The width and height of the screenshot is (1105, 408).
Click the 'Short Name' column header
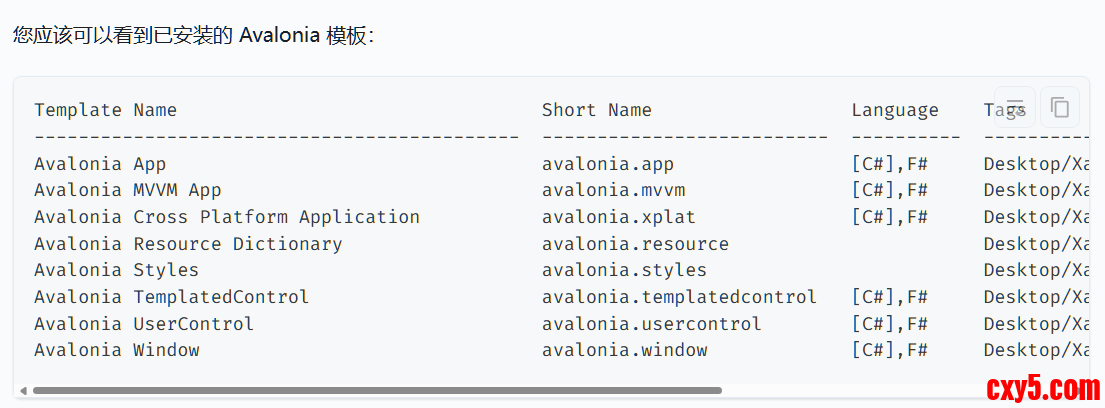pyautogui.click(x=596, y=110)
